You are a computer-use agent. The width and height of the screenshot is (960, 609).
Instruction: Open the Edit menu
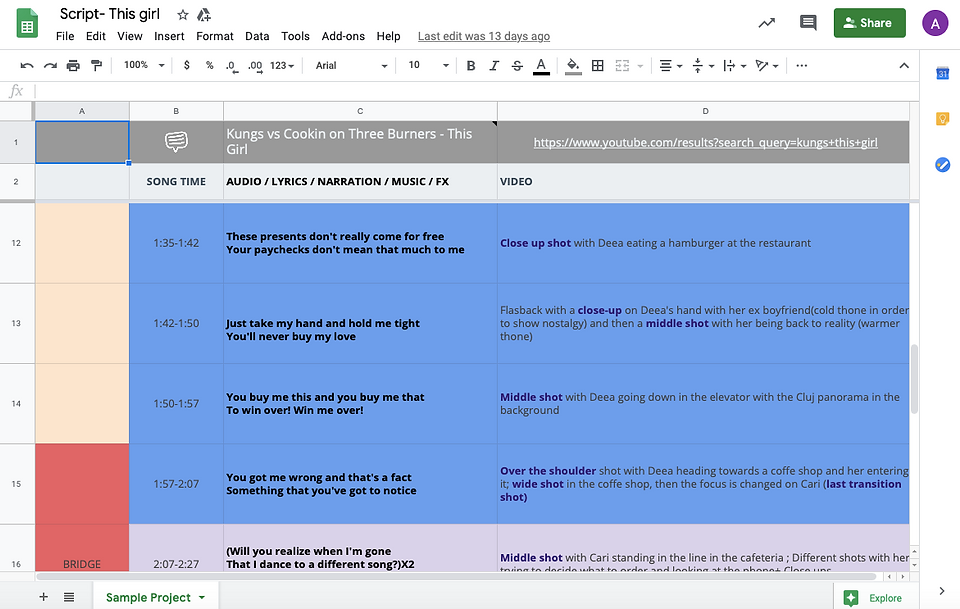pyautogui.click(x=96, y=36)
